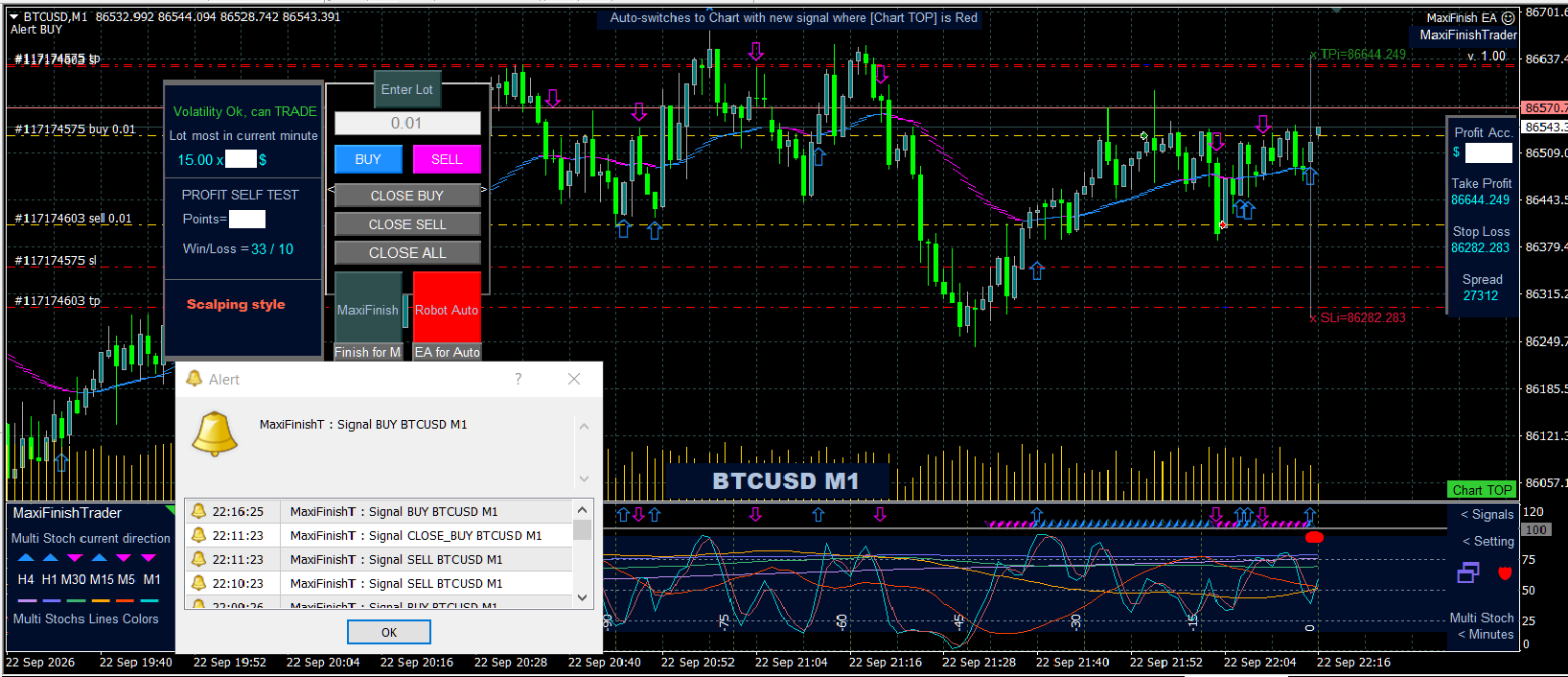1568x677 pixels.
Task: Click the overlapping windows icon in indicator panel
Action: pos(1467,572)
